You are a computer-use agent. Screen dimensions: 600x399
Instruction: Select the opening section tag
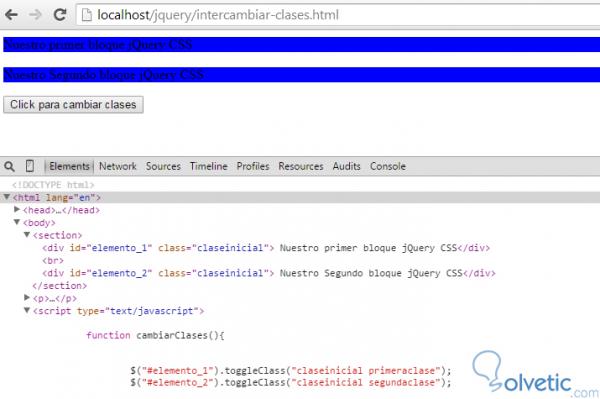click(57, 235)
